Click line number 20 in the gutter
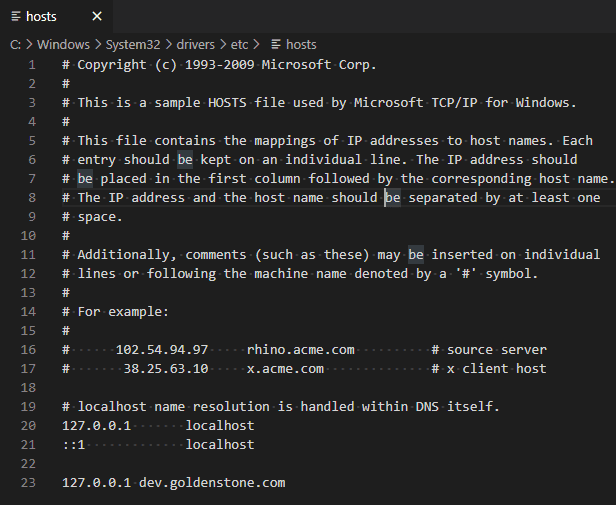 28,425
